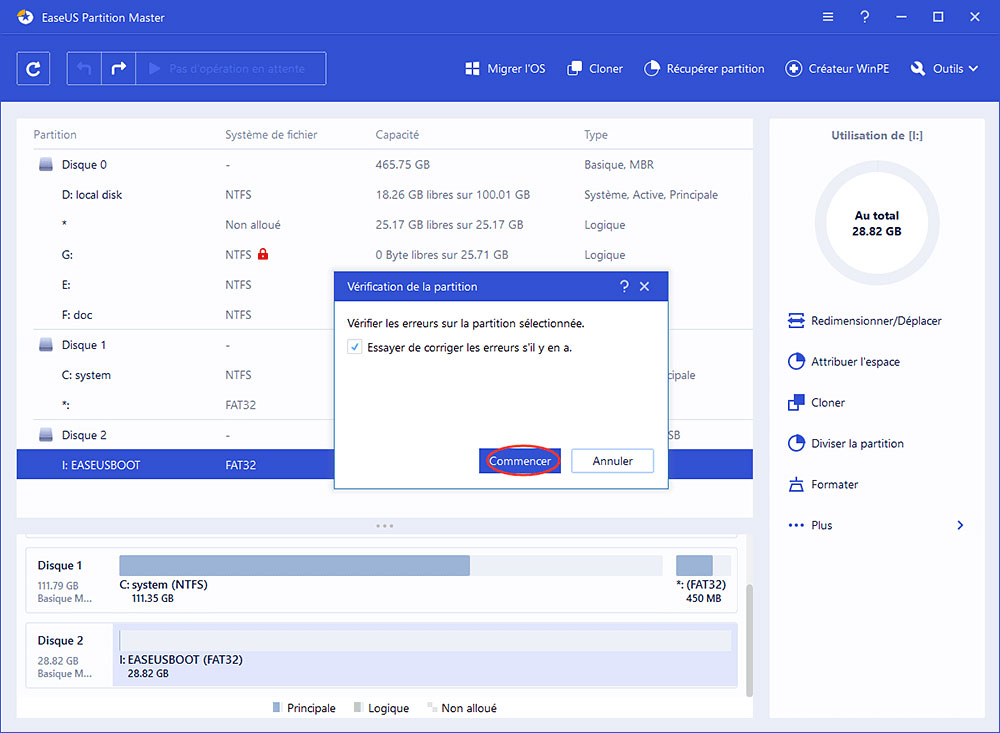Click the Capacité column header
Screen dimensions: 1000x733
397,135
